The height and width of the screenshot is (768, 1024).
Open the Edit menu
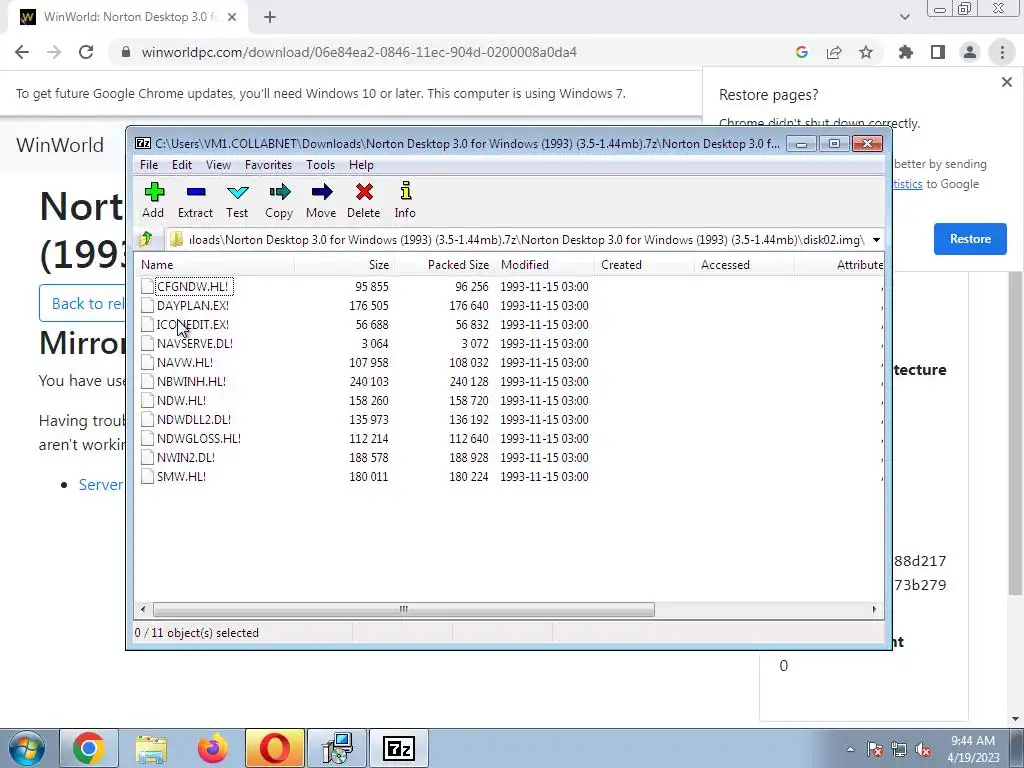182,165
